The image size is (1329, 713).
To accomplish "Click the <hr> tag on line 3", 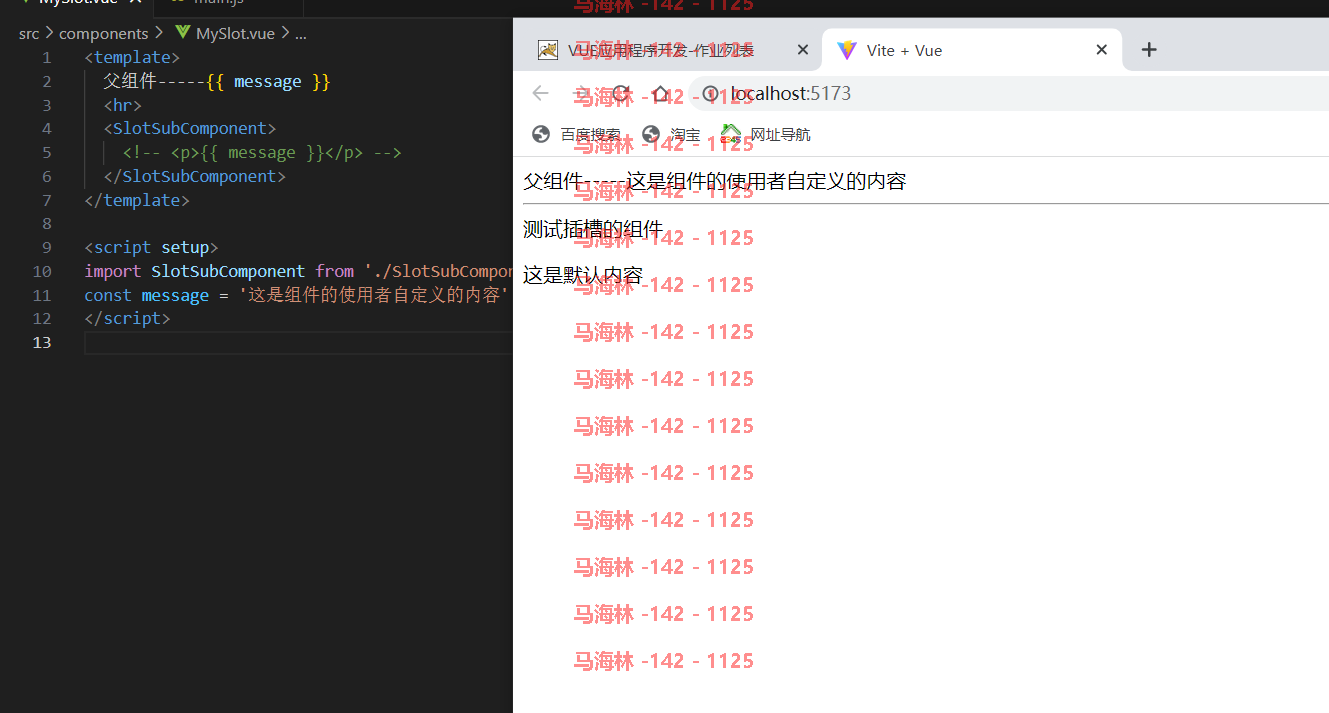I will 123,105.
